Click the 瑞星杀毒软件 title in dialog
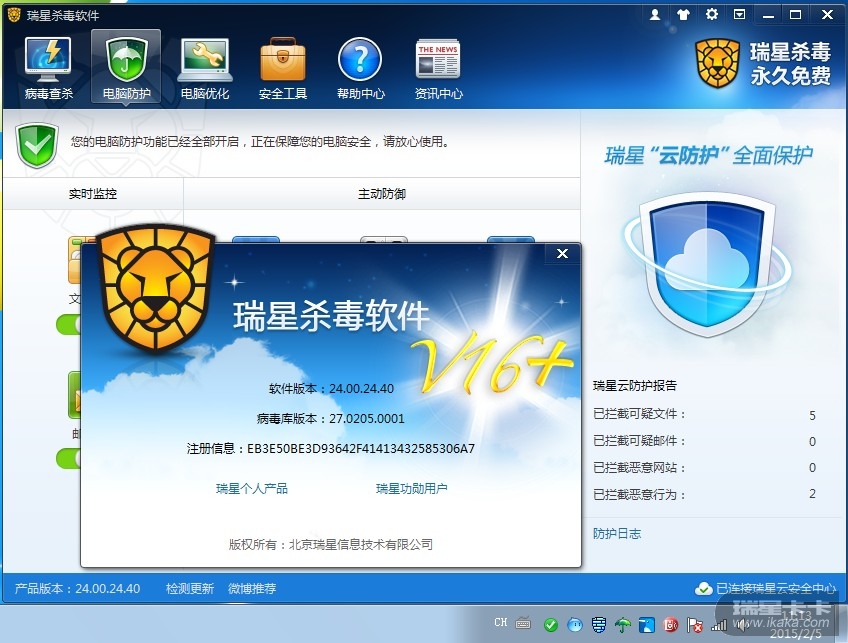This screenshot has width=848, height=643. point(331,316)
